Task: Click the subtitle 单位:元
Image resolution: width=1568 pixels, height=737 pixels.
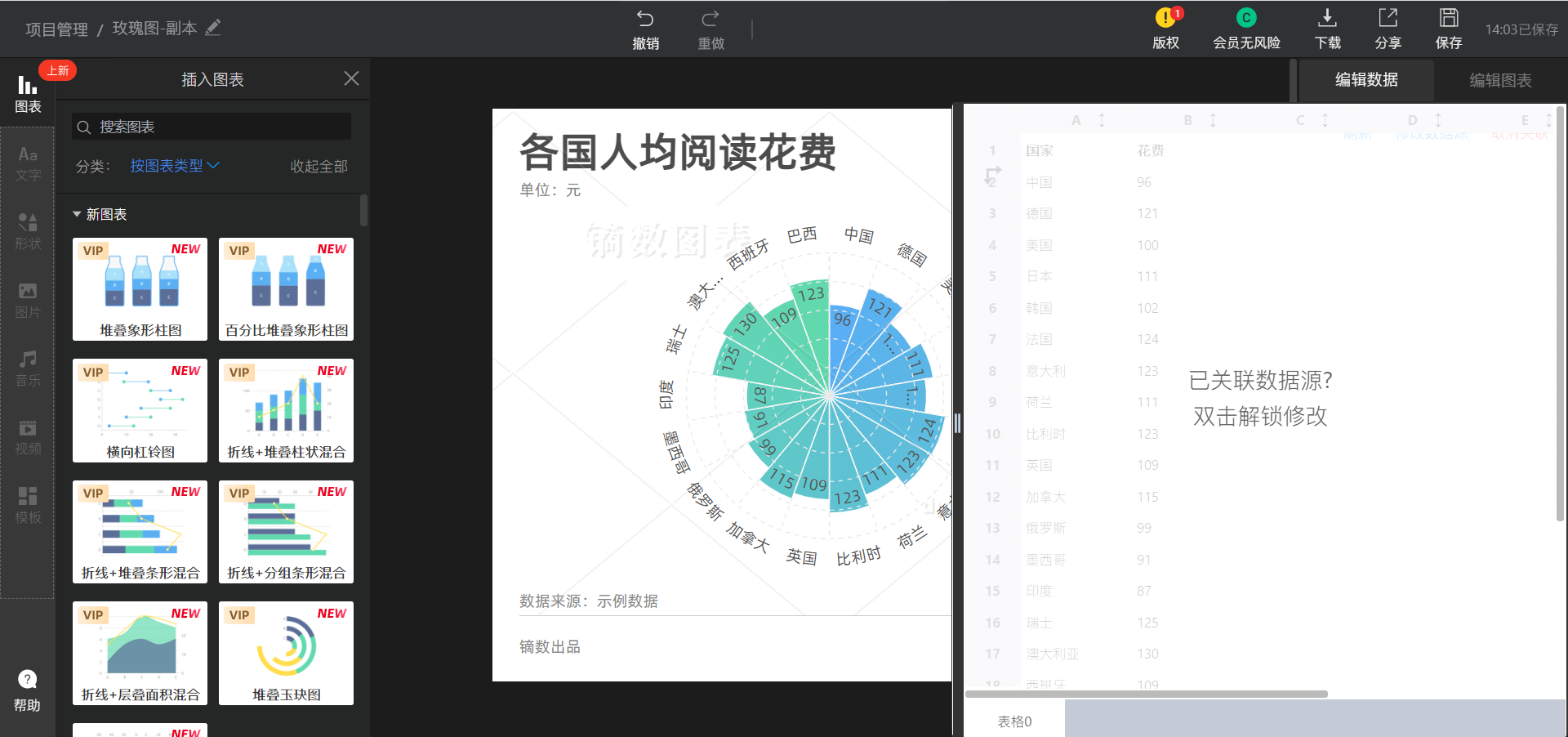Action: click(550, 190)
